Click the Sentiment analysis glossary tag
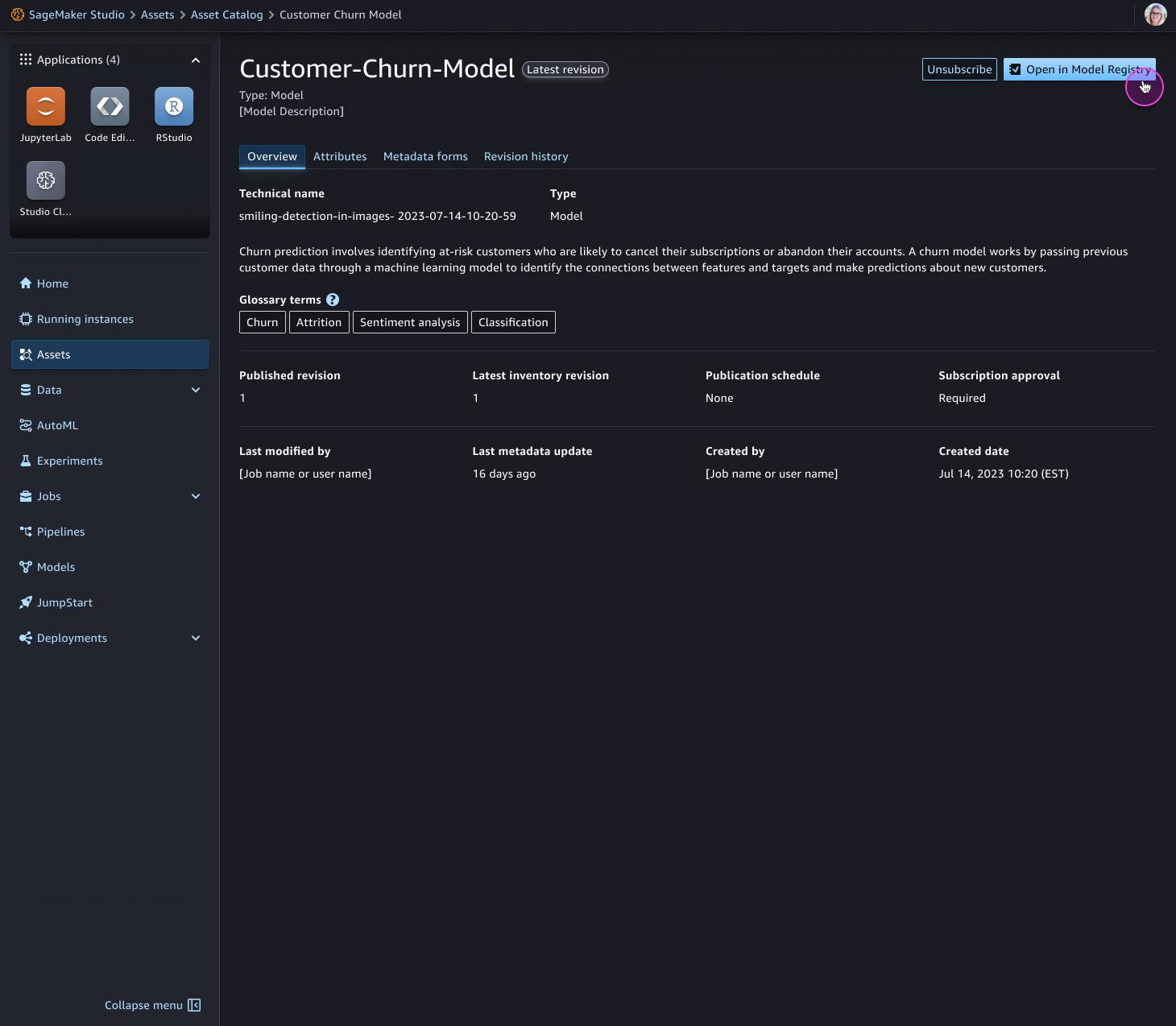Image resolution: width=1176 pixels, height=1026 pixels. click(x=410, y=322)
